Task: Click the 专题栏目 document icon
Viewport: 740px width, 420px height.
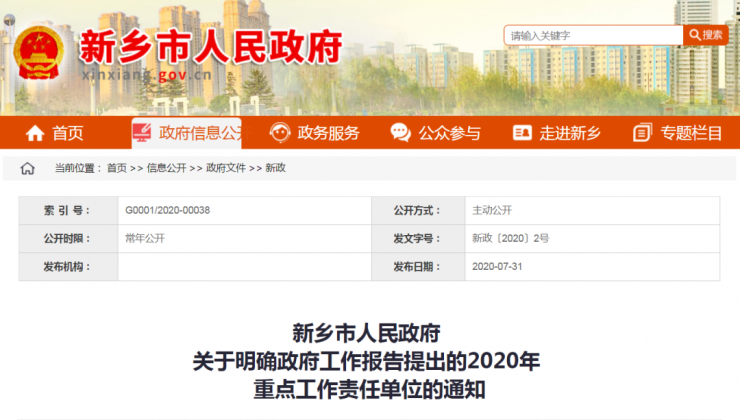Action: 642,133
